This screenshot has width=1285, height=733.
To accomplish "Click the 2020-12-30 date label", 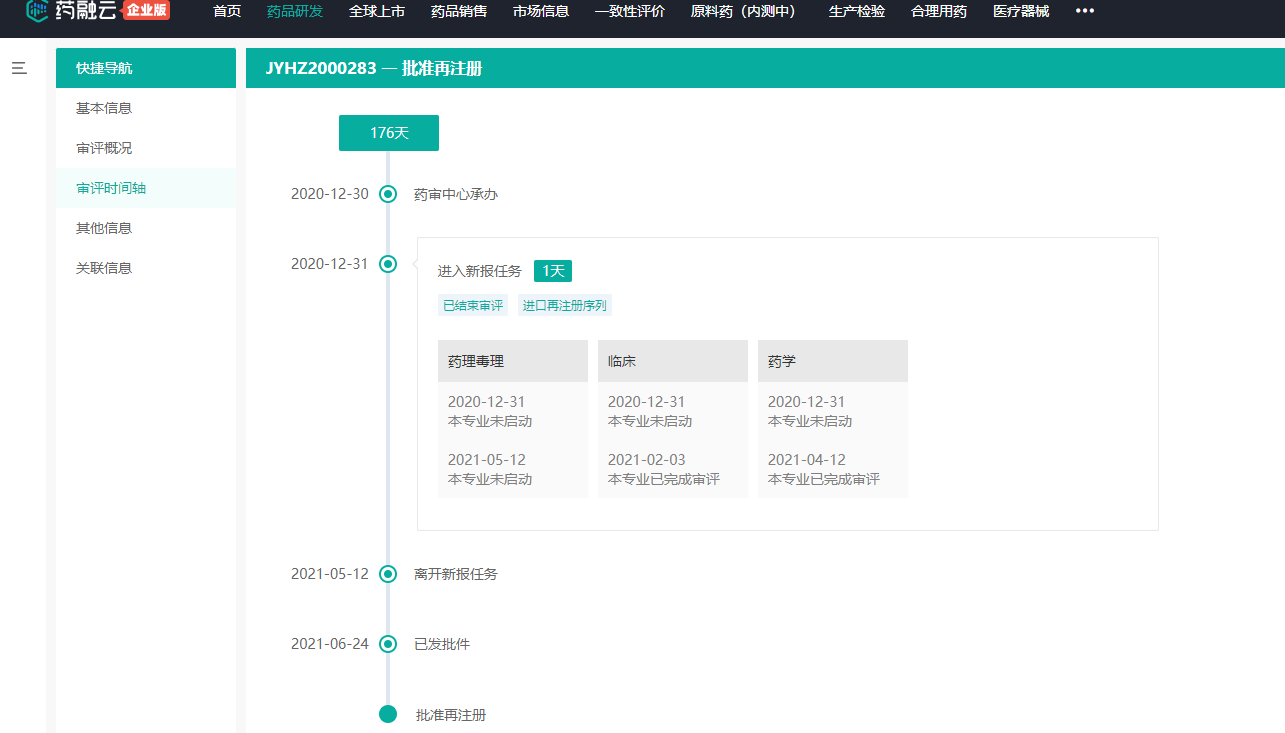I will coord(330,194).
